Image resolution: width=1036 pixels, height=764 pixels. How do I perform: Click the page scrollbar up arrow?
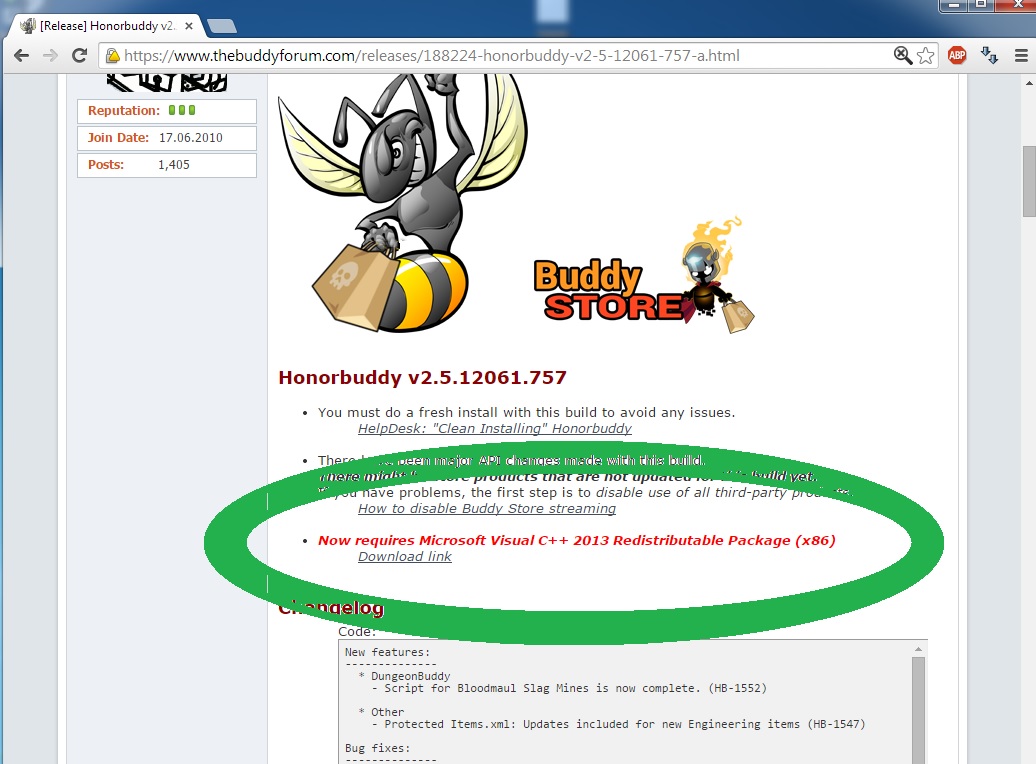coord(1029,83)
